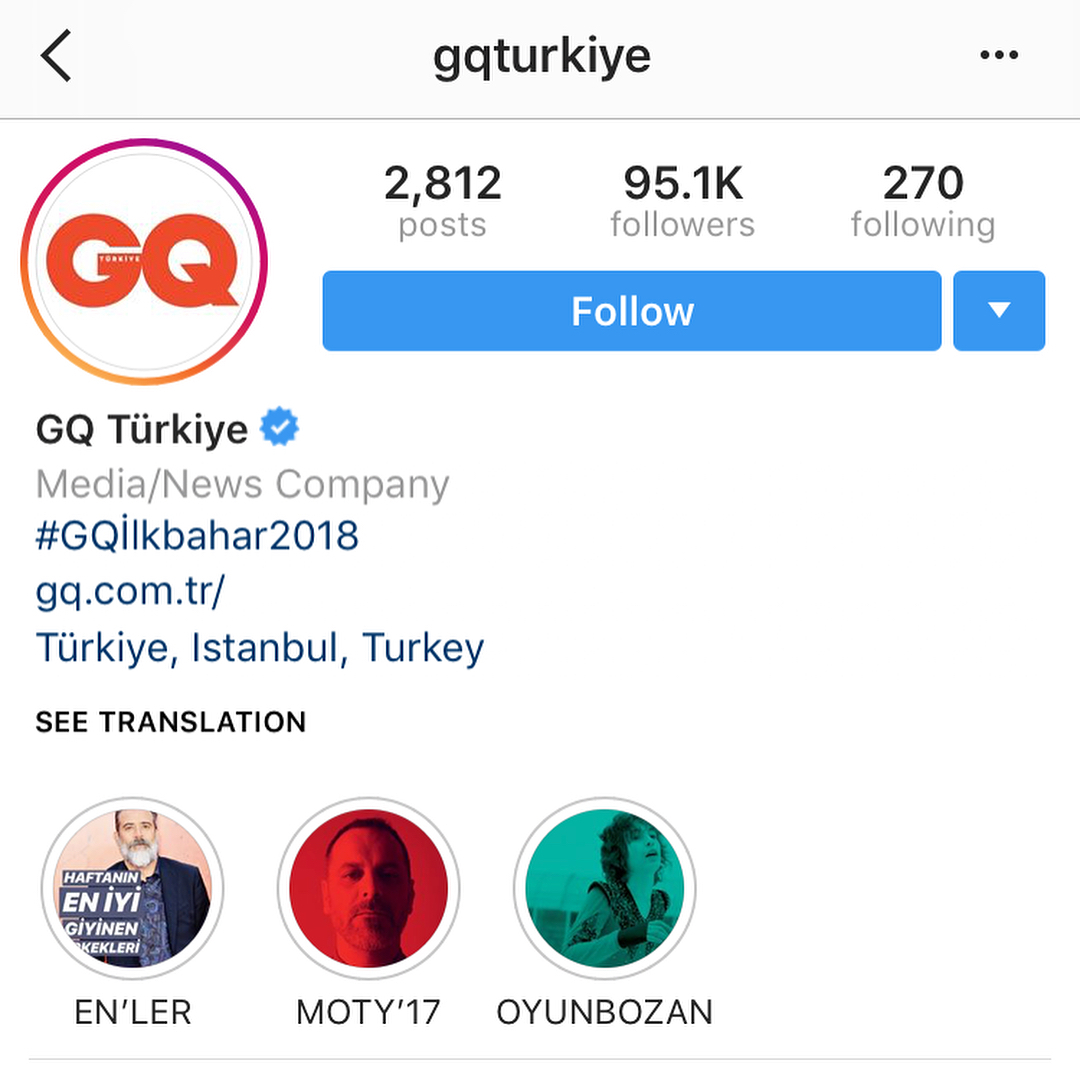Follow the gqturkiye account

click(632, 311)
